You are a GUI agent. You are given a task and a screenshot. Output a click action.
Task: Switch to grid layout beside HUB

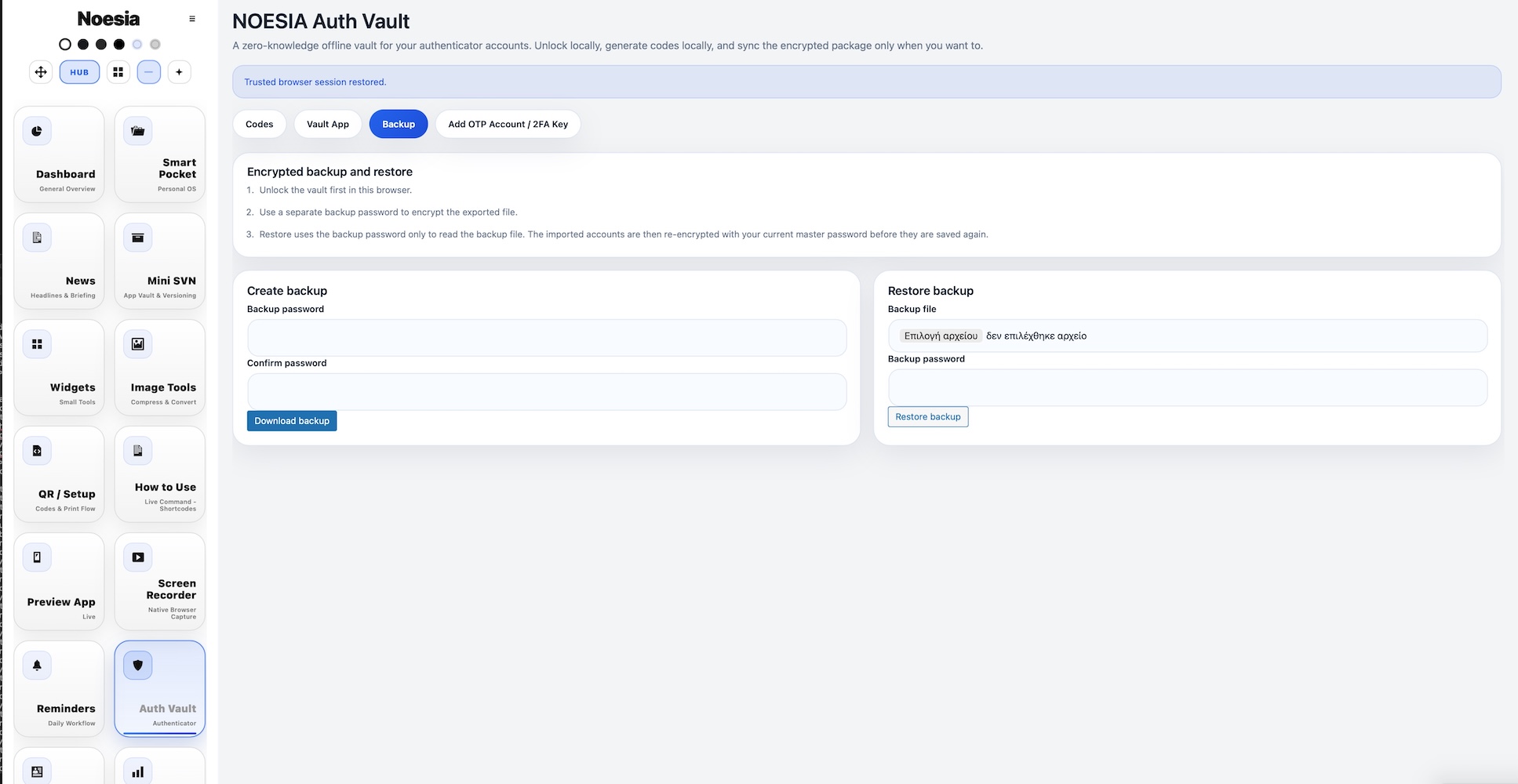pos(118,72)
